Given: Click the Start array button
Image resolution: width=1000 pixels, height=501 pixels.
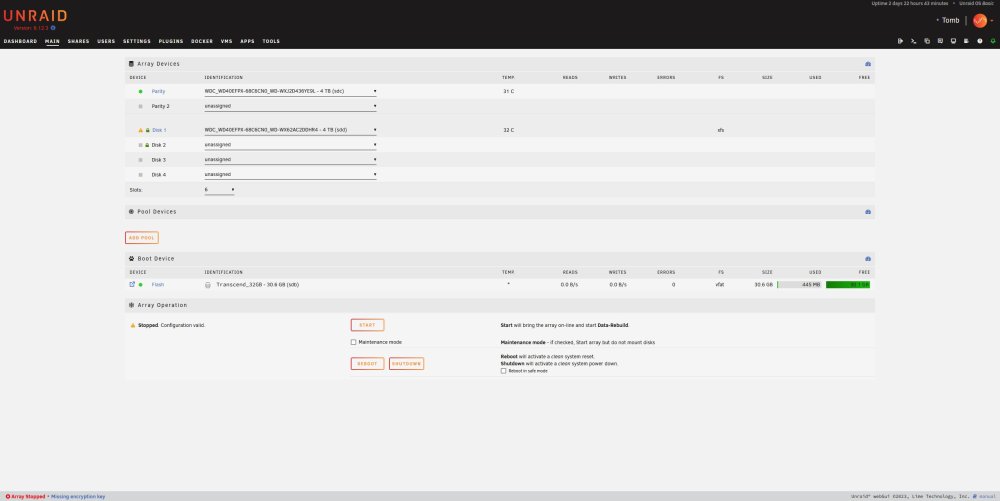Looking at the screenshot, I should (x=367, y=325).
